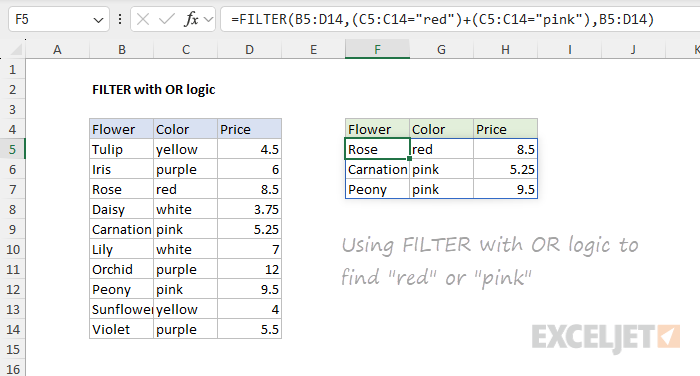Click the select-all corner triangle
The image size is (700, 376).
coord(16,49)
